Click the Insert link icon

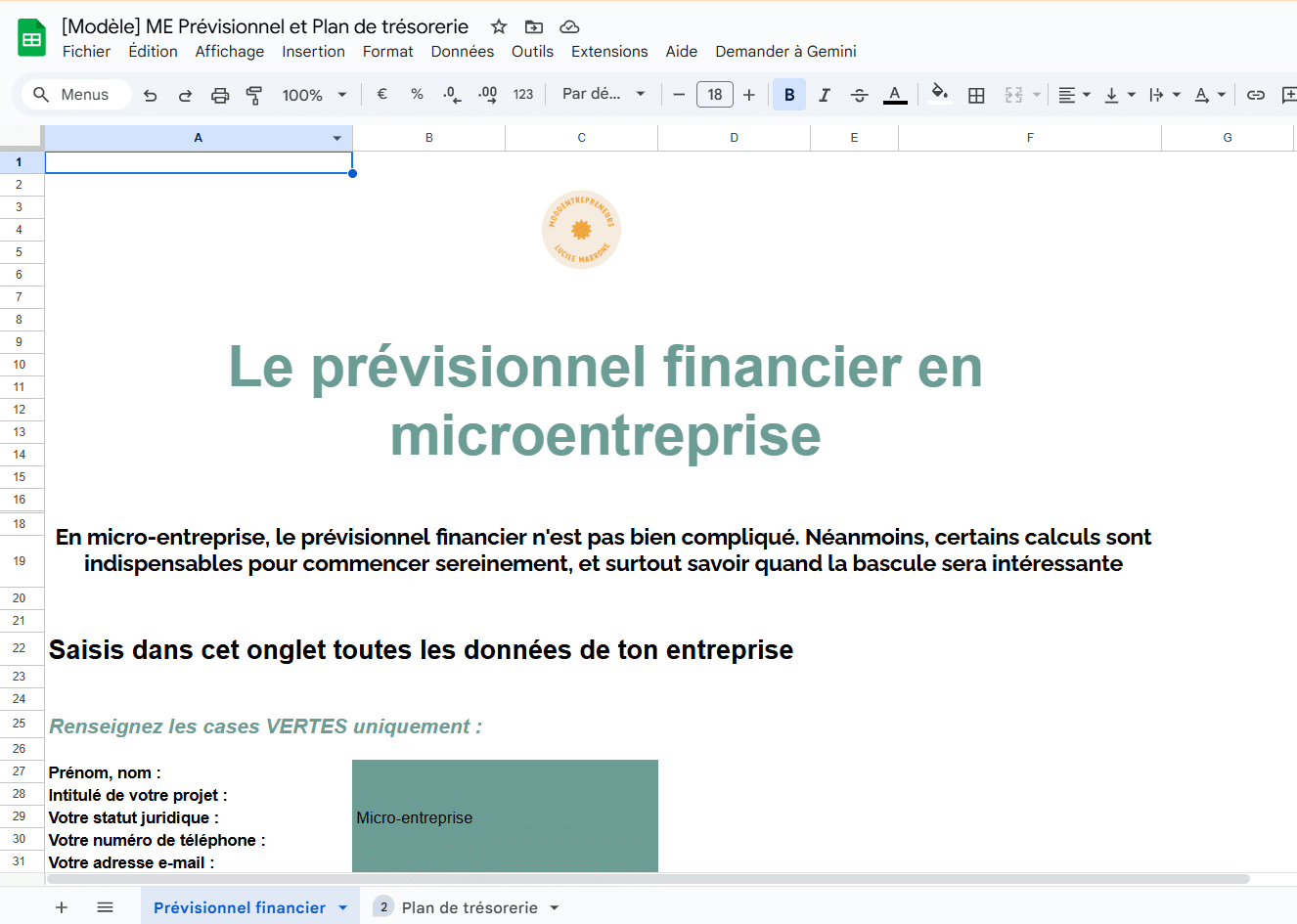(1256, 95)
